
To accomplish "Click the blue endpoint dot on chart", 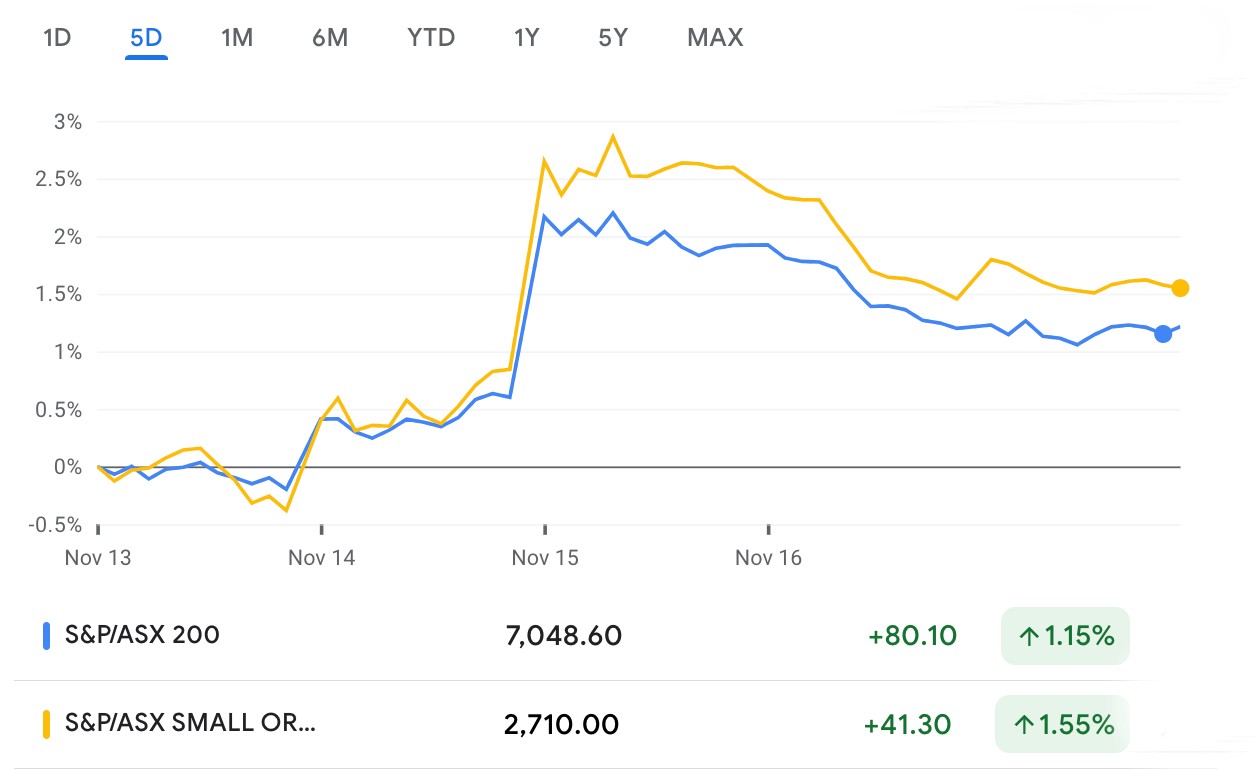I will (x=1163, y=334).
